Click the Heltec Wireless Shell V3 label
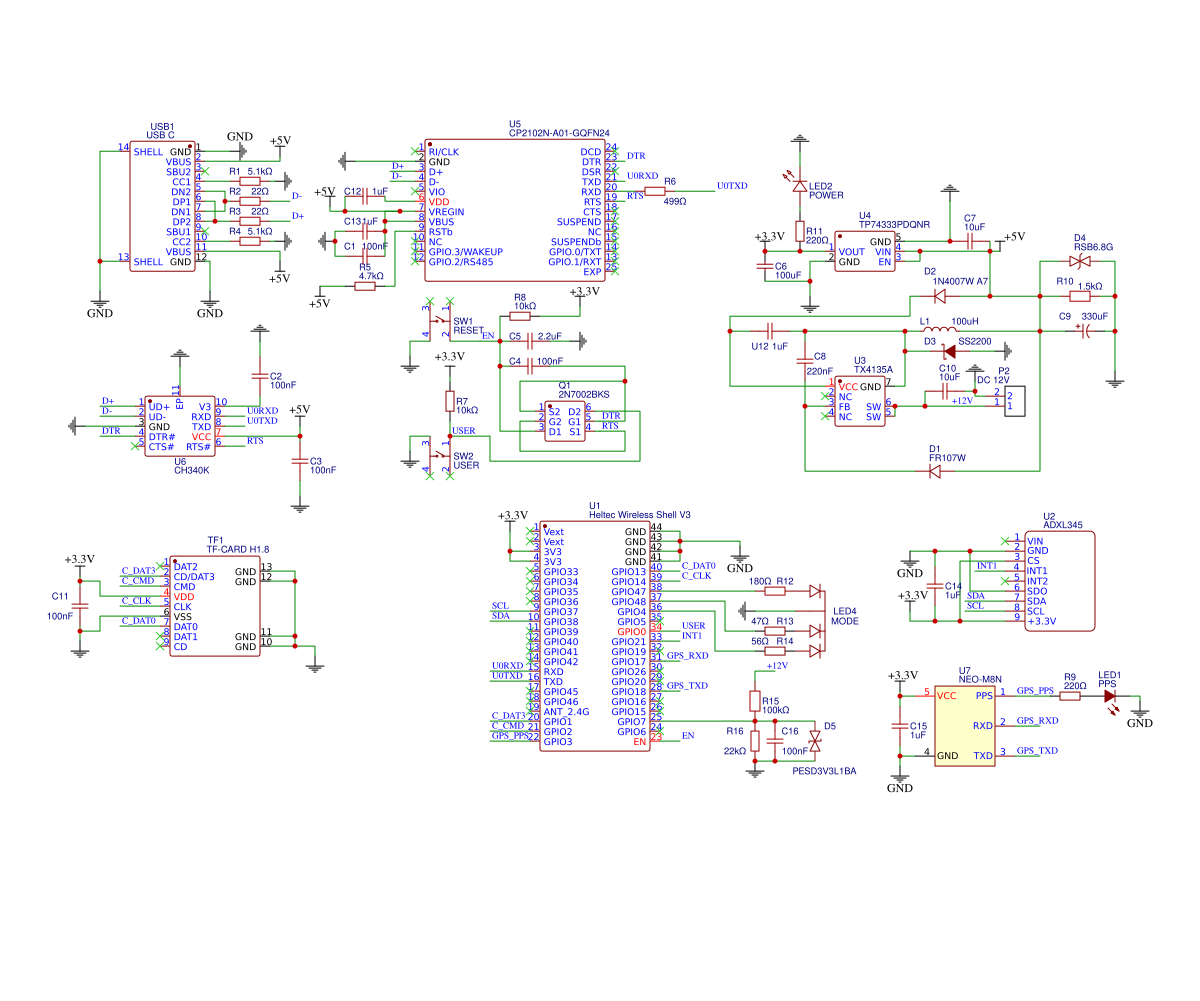This screenshot has height=1001, width=1200. [640, 514]
